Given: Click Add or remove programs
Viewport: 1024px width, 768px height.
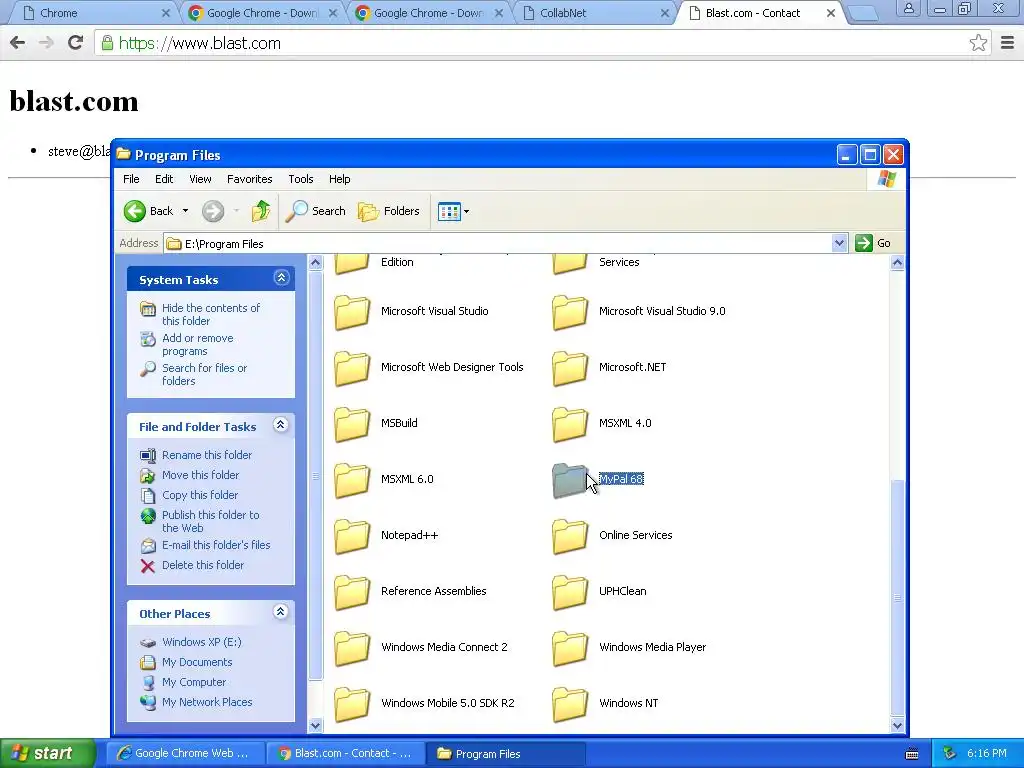Looking at the screenshot, I should pos(197,344).
